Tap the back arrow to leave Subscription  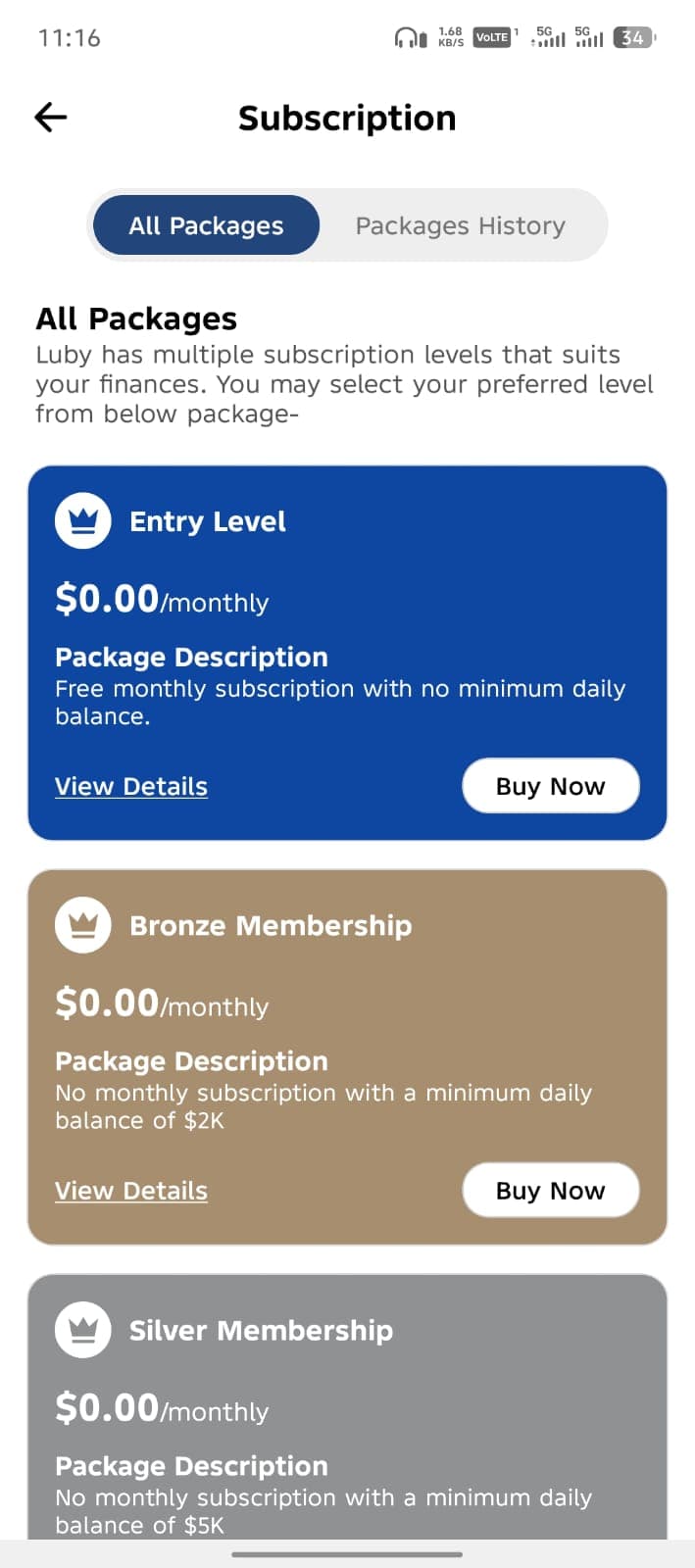point(49,117)
